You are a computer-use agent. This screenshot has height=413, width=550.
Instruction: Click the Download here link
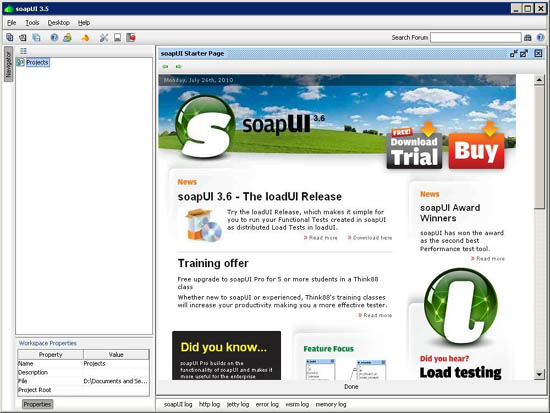click(x=370, y=238)
